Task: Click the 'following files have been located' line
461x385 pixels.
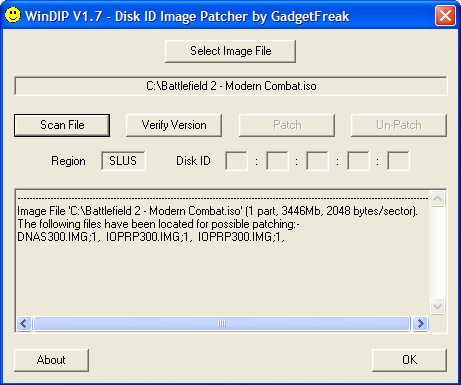Action: (158, 224)
